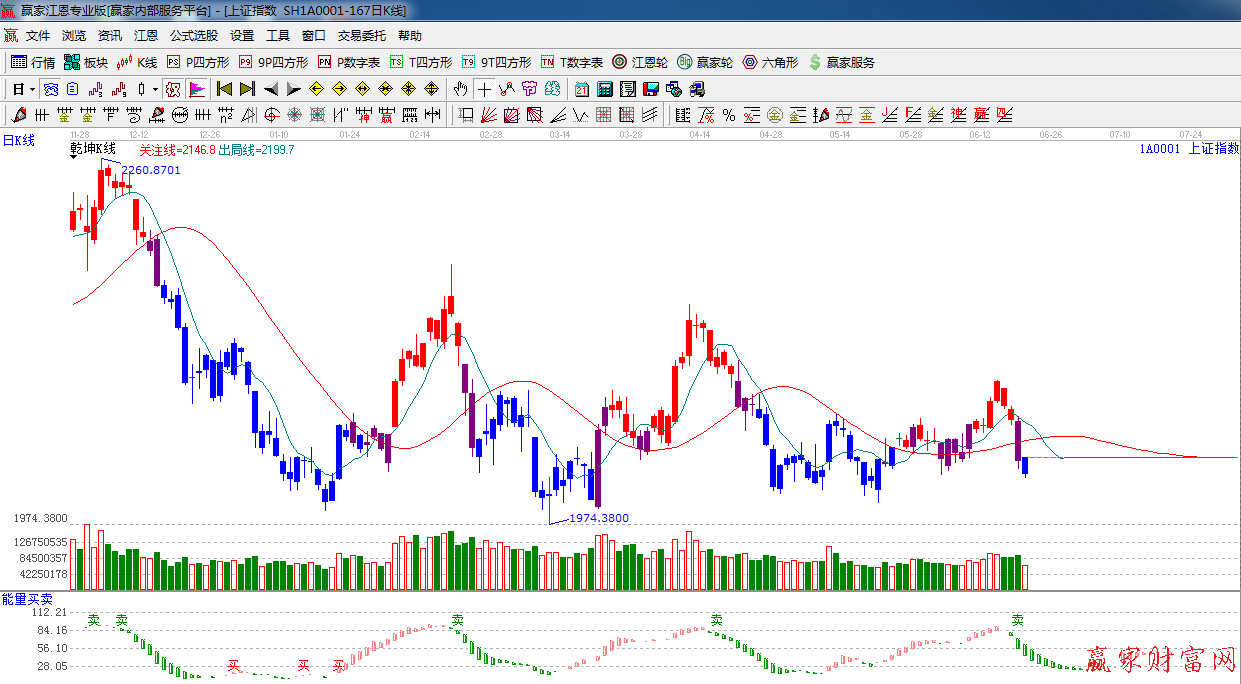Jump to last bar with skip-forward icon

click(247, 89)
